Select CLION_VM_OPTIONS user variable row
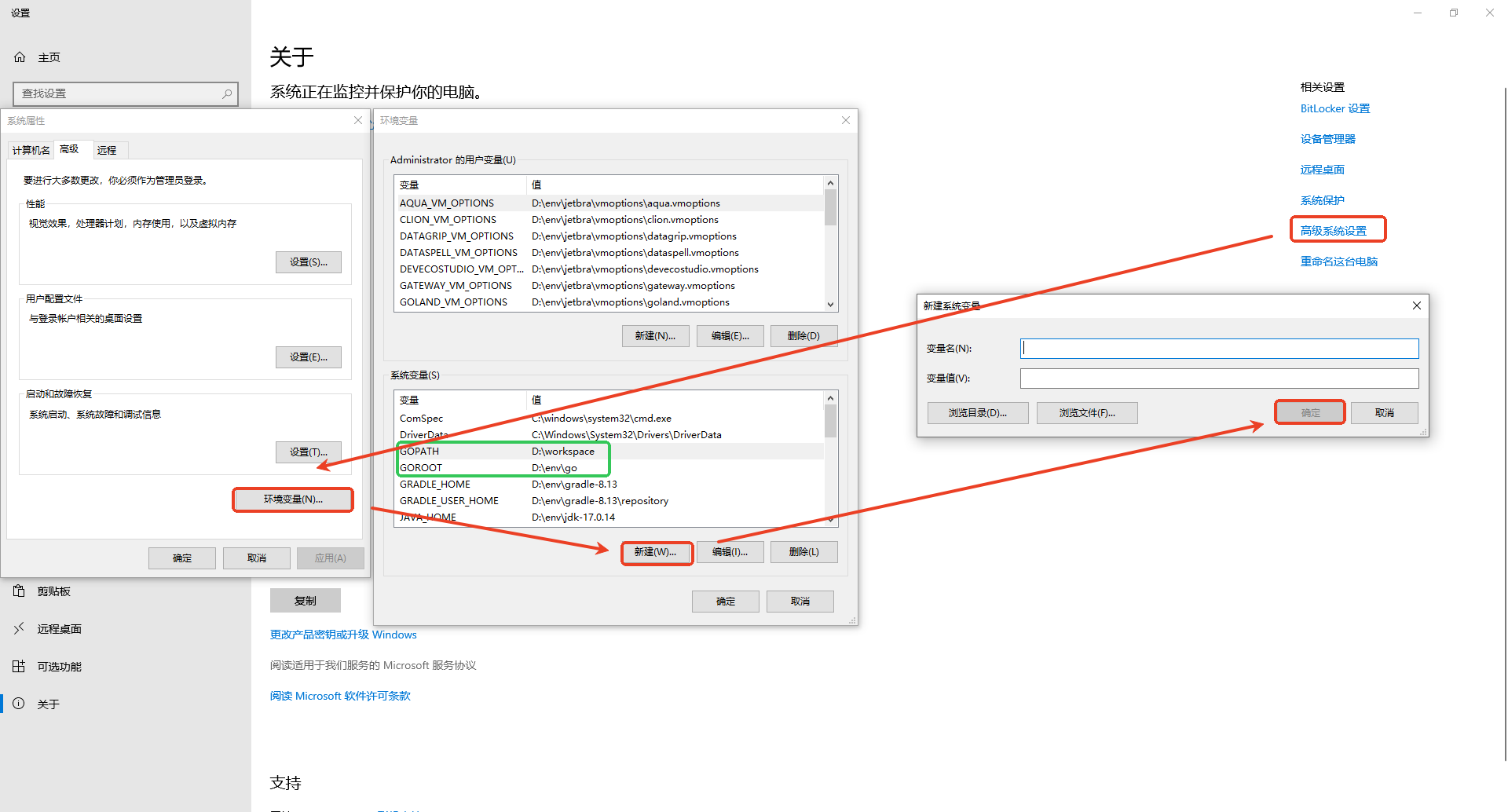1508x812 pixels. click(x=610, y=220)
